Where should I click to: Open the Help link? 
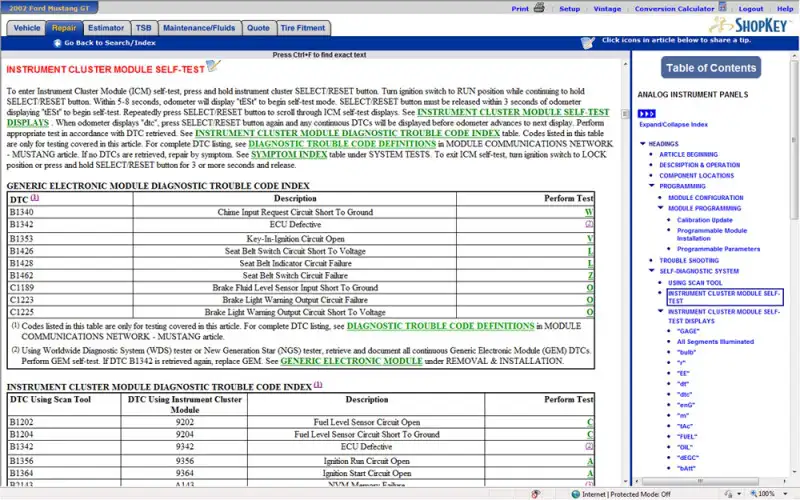785,9
